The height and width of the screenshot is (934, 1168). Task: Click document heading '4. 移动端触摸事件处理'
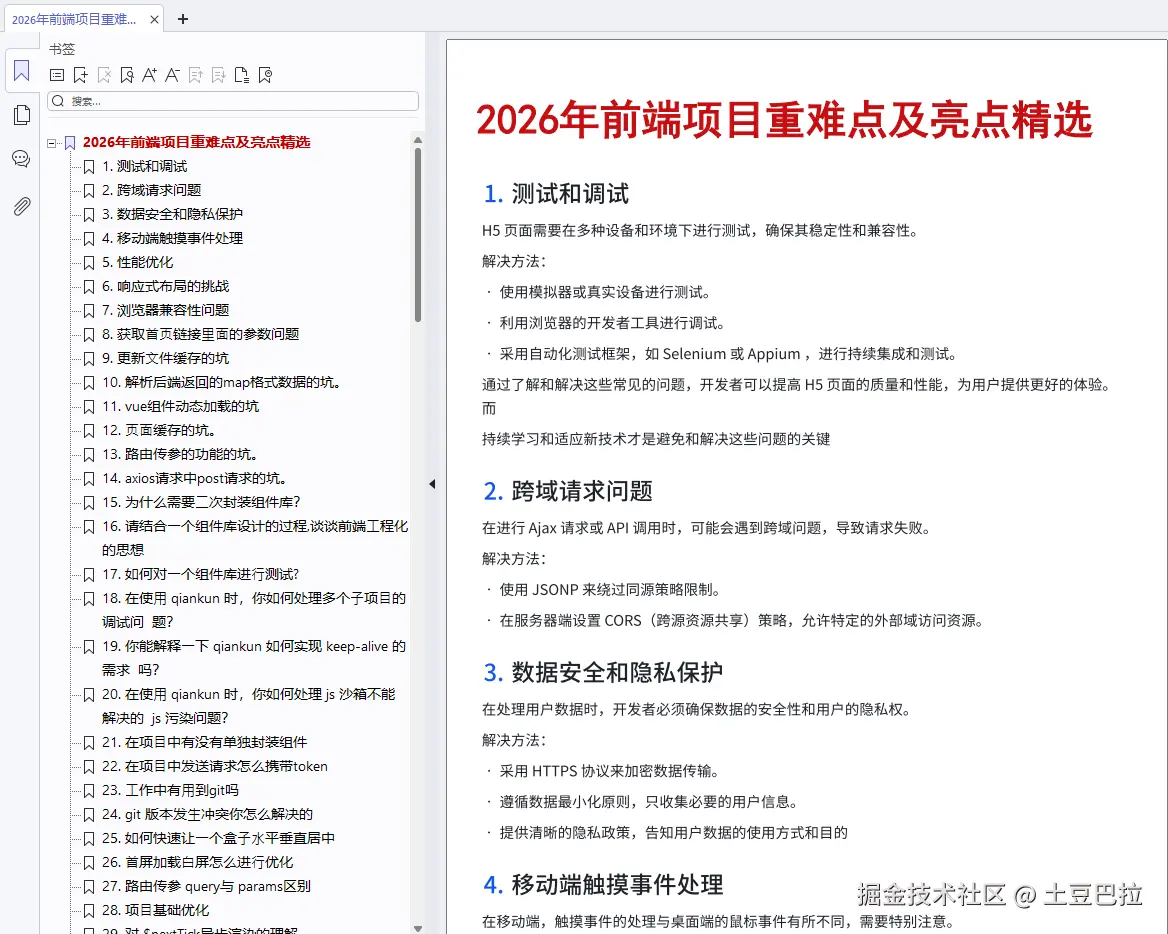tap(603, 885)
